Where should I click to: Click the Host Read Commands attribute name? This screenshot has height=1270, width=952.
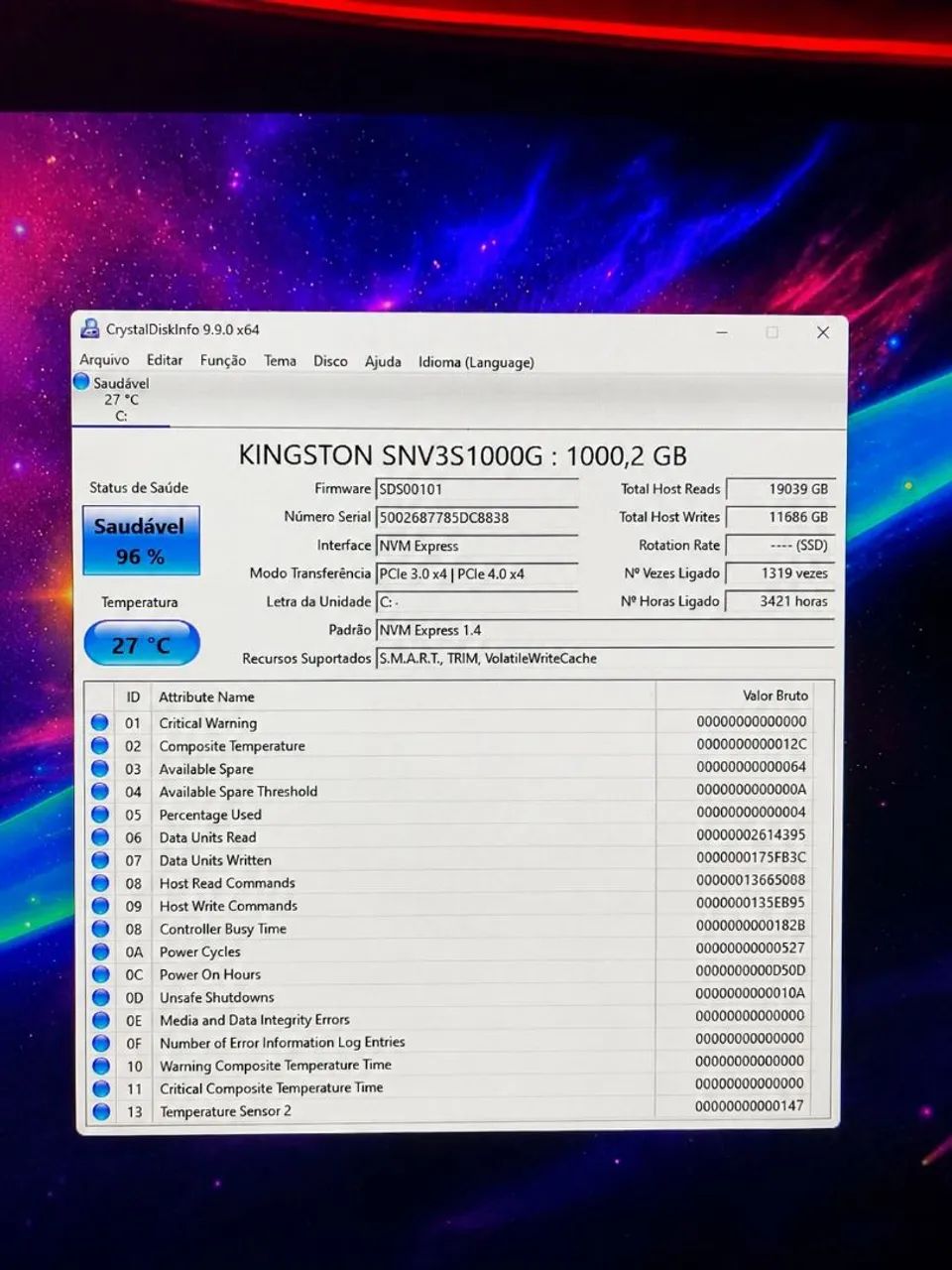point(227,882)
